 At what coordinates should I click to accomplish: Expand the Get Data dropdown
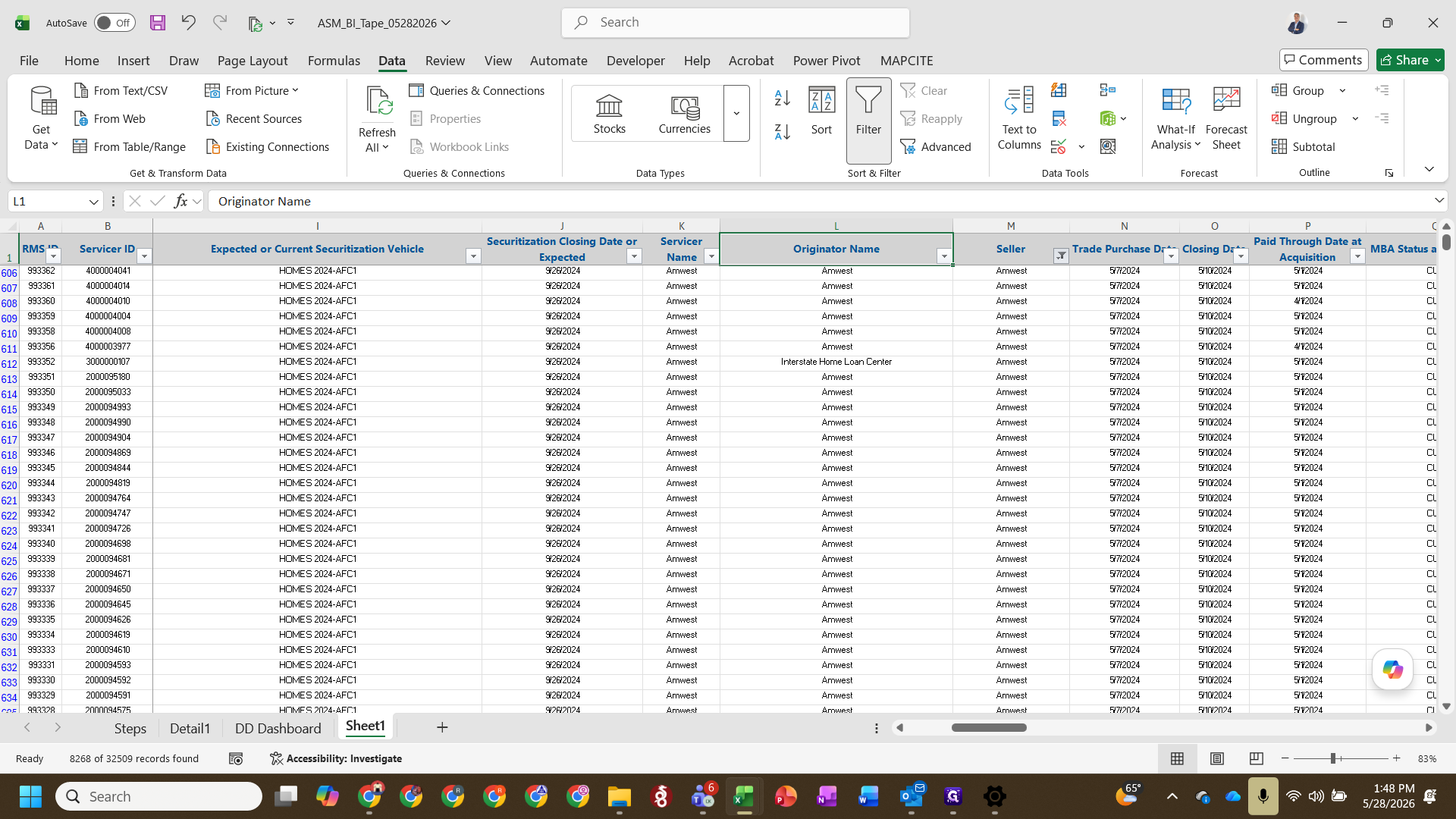pyautogui.click(x=41, y=144)
